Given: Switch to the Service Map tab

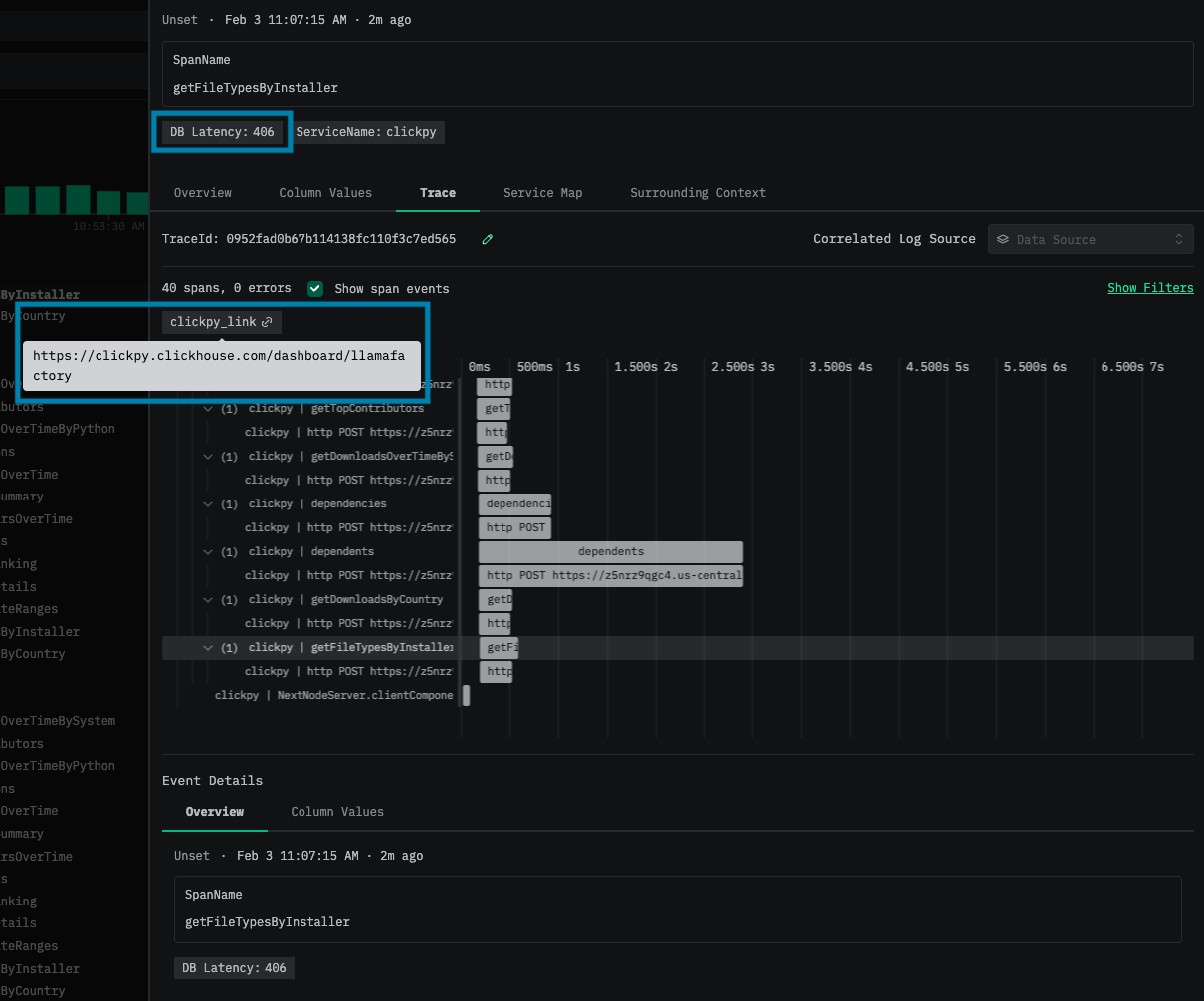Looking at the screenshot, I should tap(542, 193).
